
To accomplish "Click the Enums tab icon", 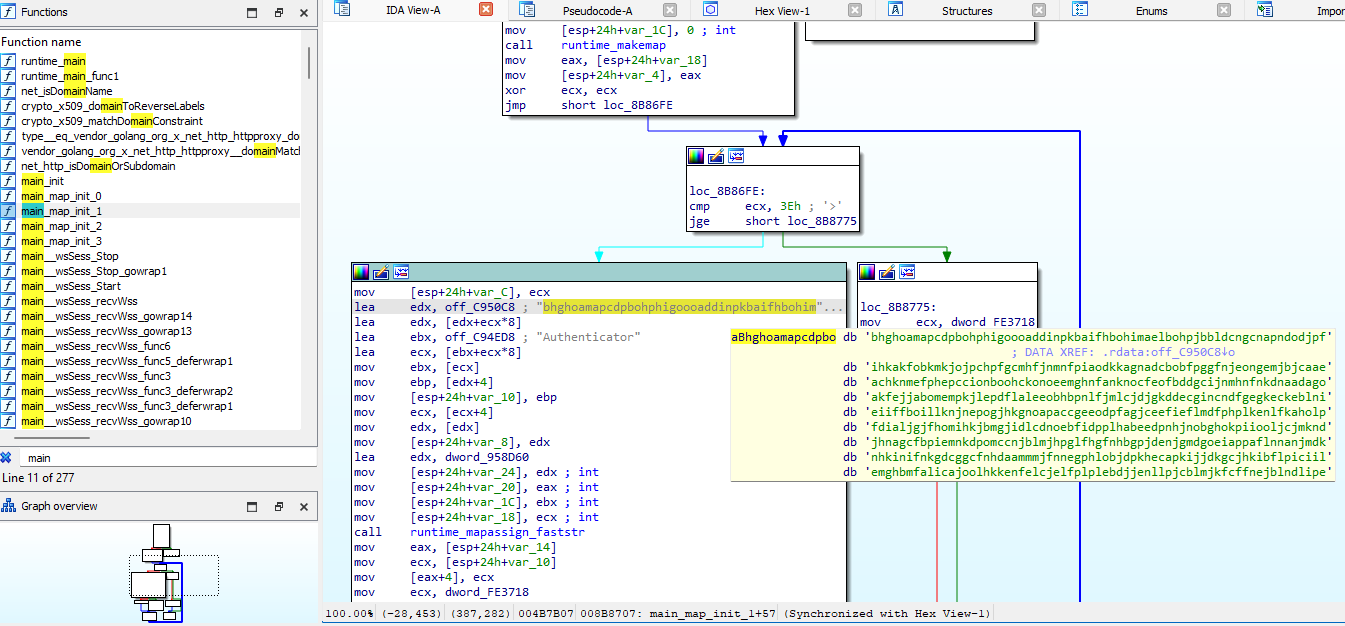I will 1079,10.
